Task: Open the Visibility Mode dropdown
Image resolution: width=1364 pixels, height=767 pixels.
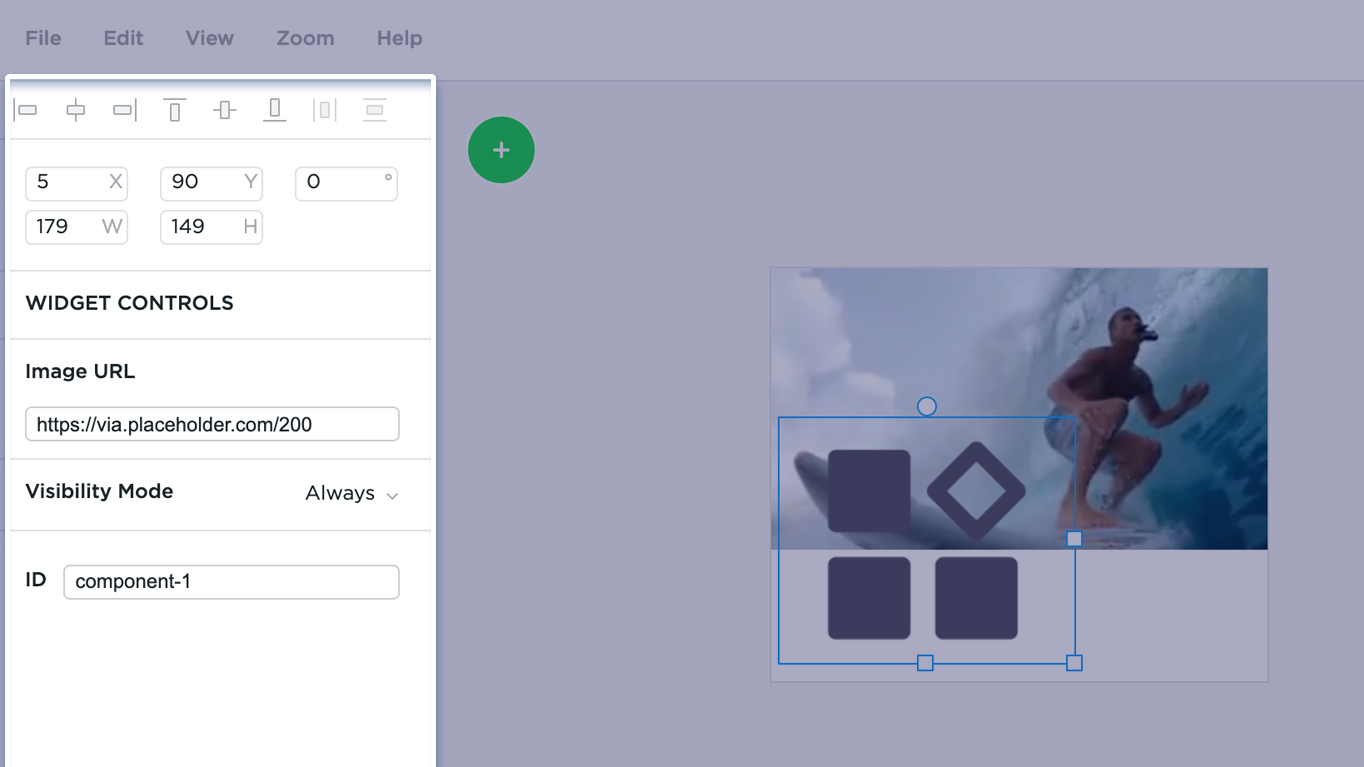Action: tap(352, 494)
